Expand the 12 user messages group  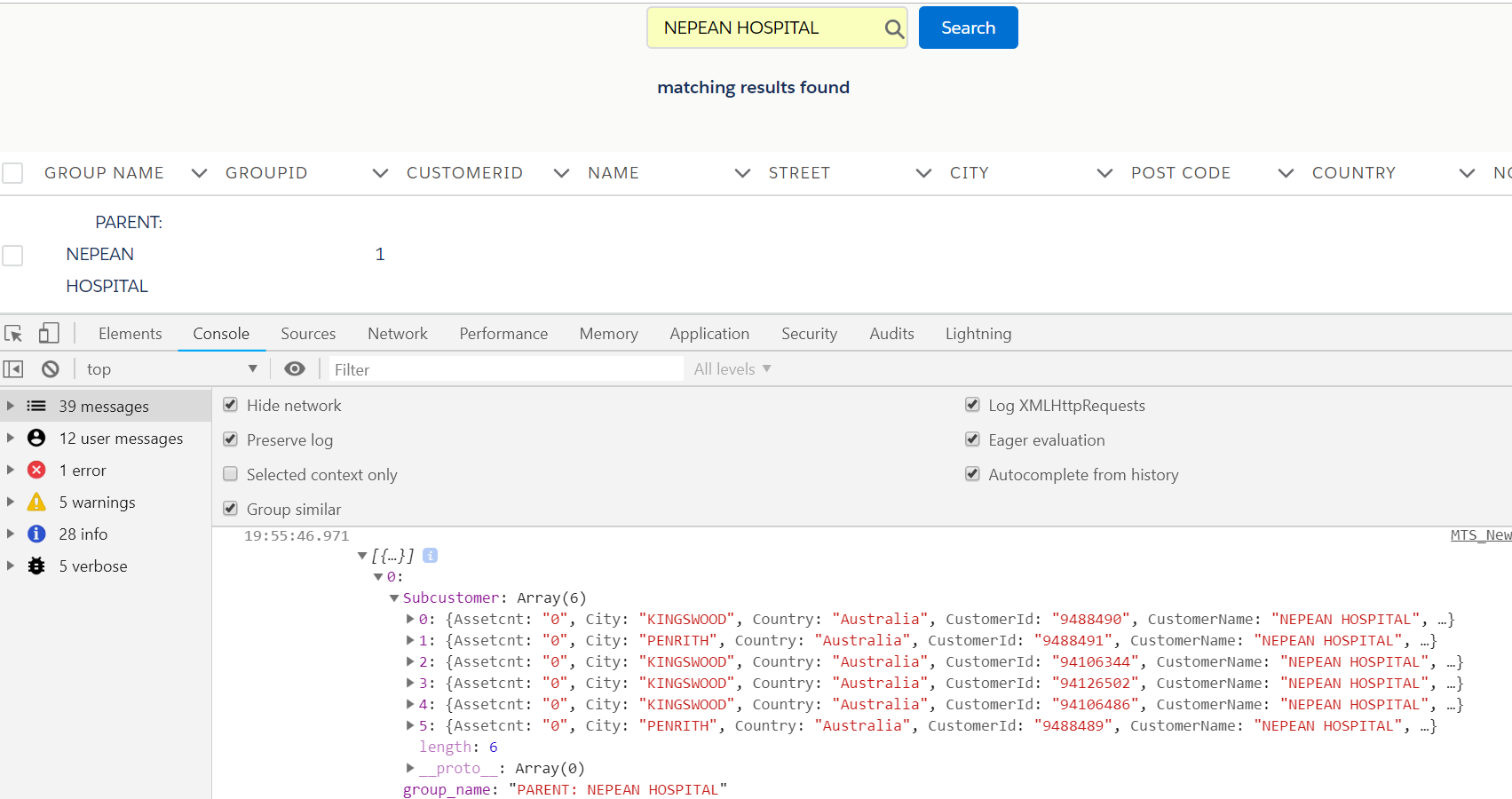pyautogui.click(x=11, y=439)
